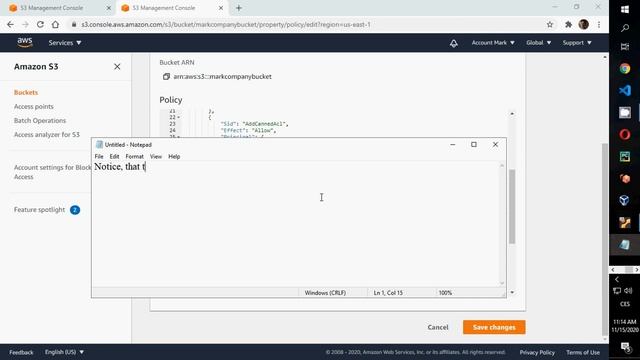Open the Global region dropdown

coord(538,42)
